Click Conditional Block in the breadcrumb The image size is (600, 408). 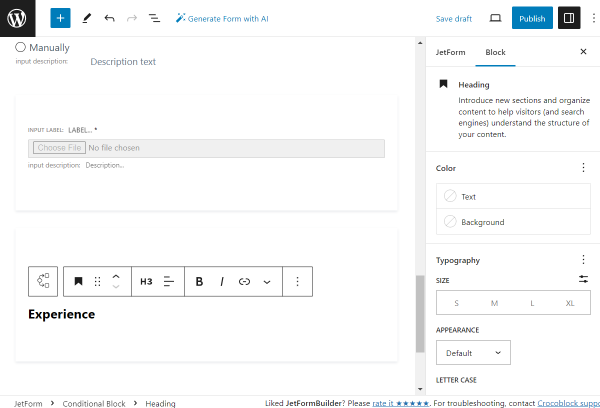click(94, 403)
